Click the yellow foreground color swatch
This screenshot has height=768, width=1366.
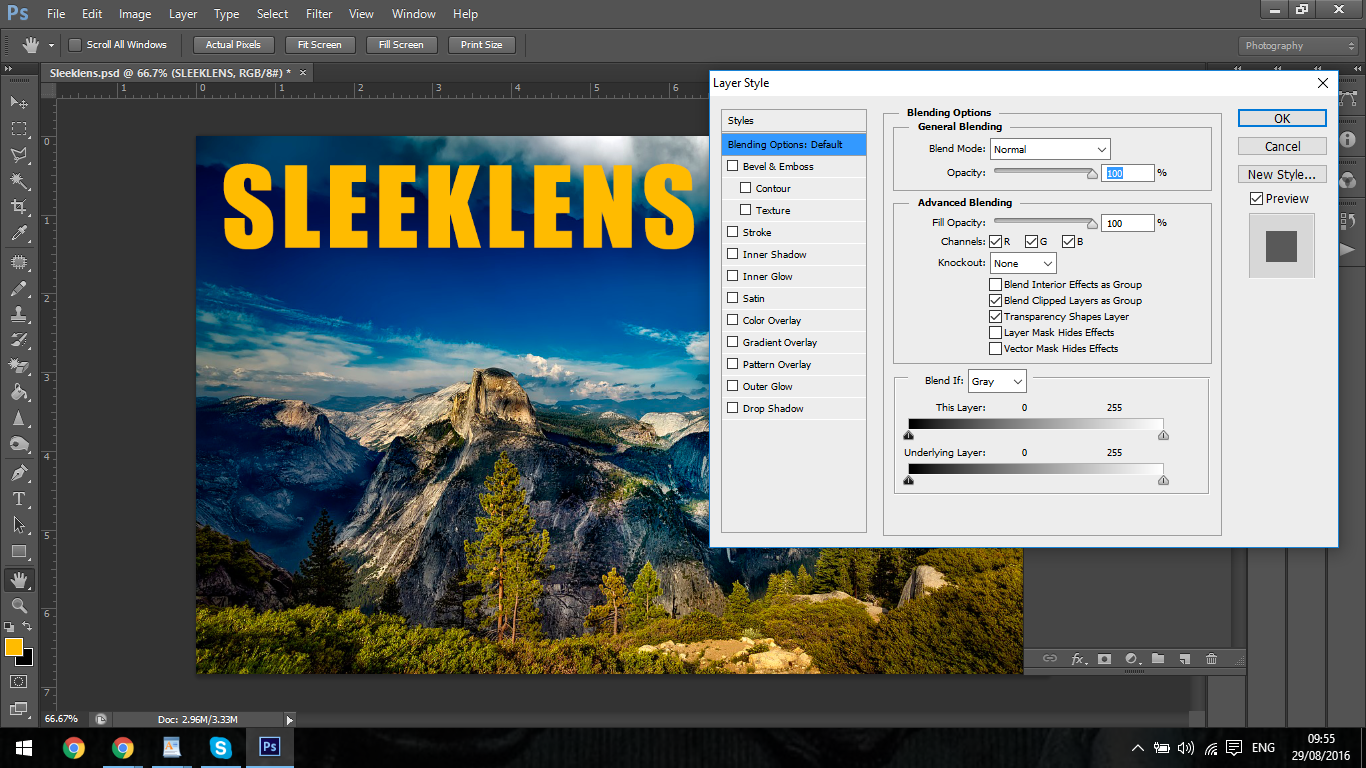pyautogui.click(x=14, y=647)
